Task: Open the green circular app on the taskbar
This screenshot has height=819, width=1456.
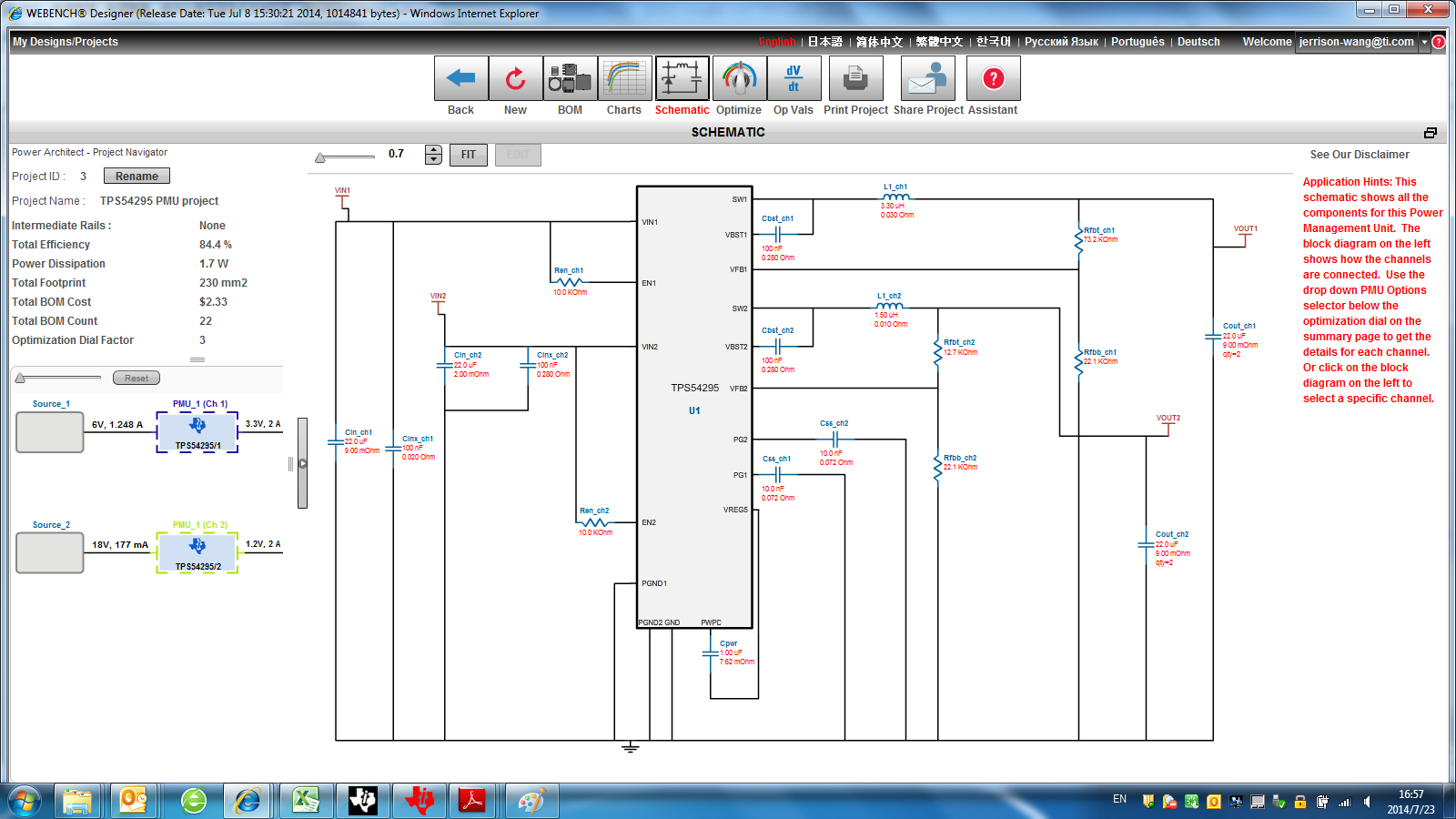Action: coord(194,802)
